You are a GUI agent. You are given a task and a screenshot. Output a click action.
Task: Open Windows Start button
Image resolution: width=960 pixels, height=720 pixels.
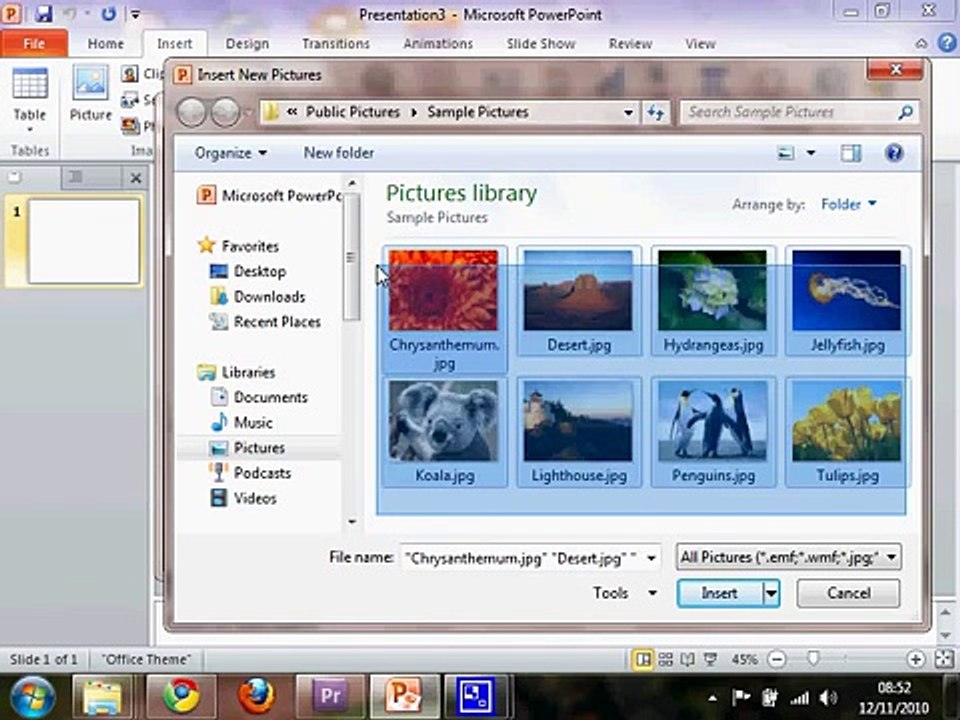(x=32, y=697)
